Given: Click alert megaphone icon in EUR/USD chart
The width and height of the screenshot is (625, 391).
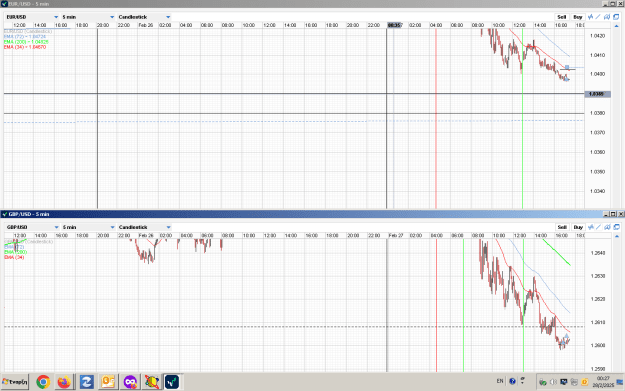Looking at the screenshot, I should click(x=607, y=17).
